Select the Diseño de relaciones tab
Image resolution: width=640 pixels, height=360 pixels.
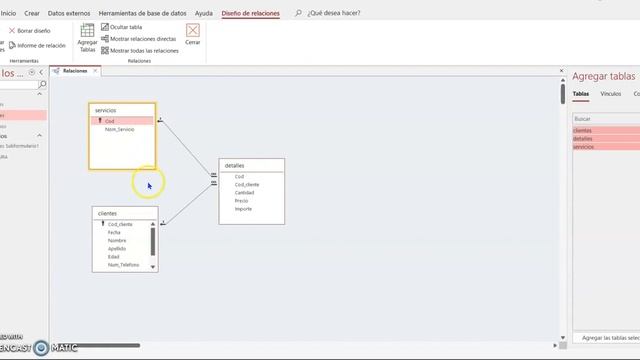(x=251, y=13)
